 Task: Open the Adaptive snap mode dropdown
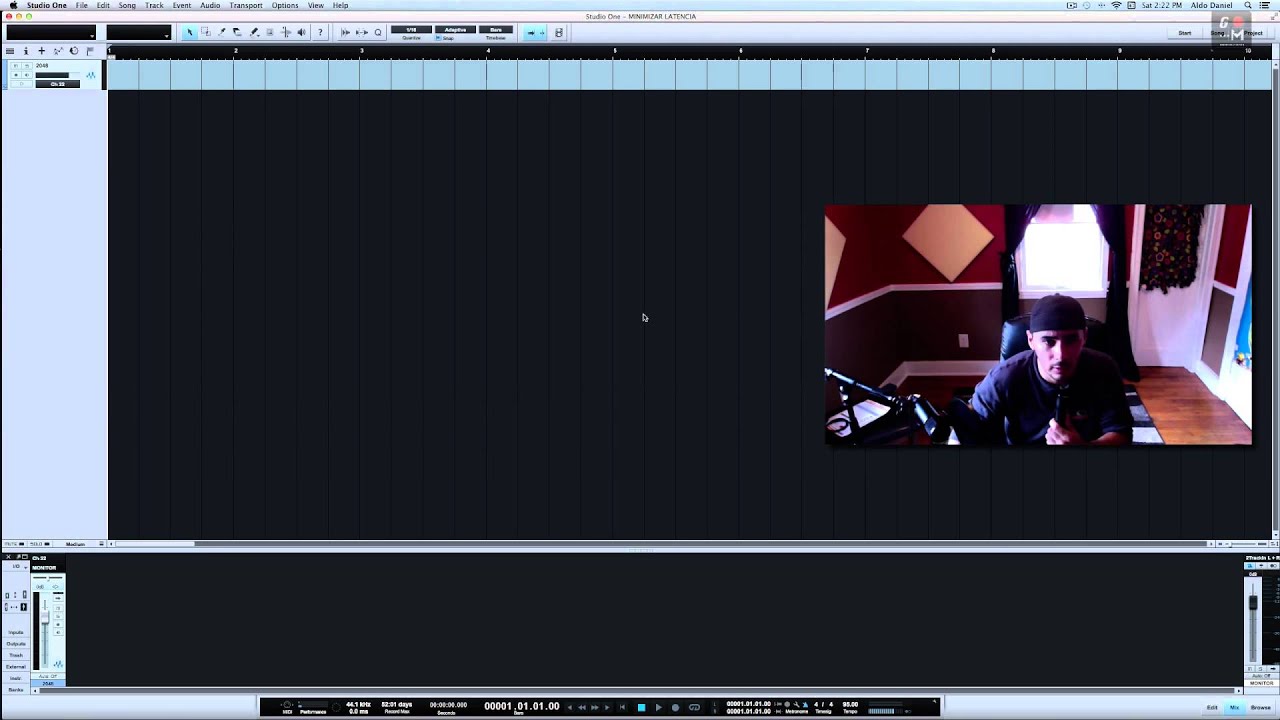pyautogui.click(x=455, y=30)
